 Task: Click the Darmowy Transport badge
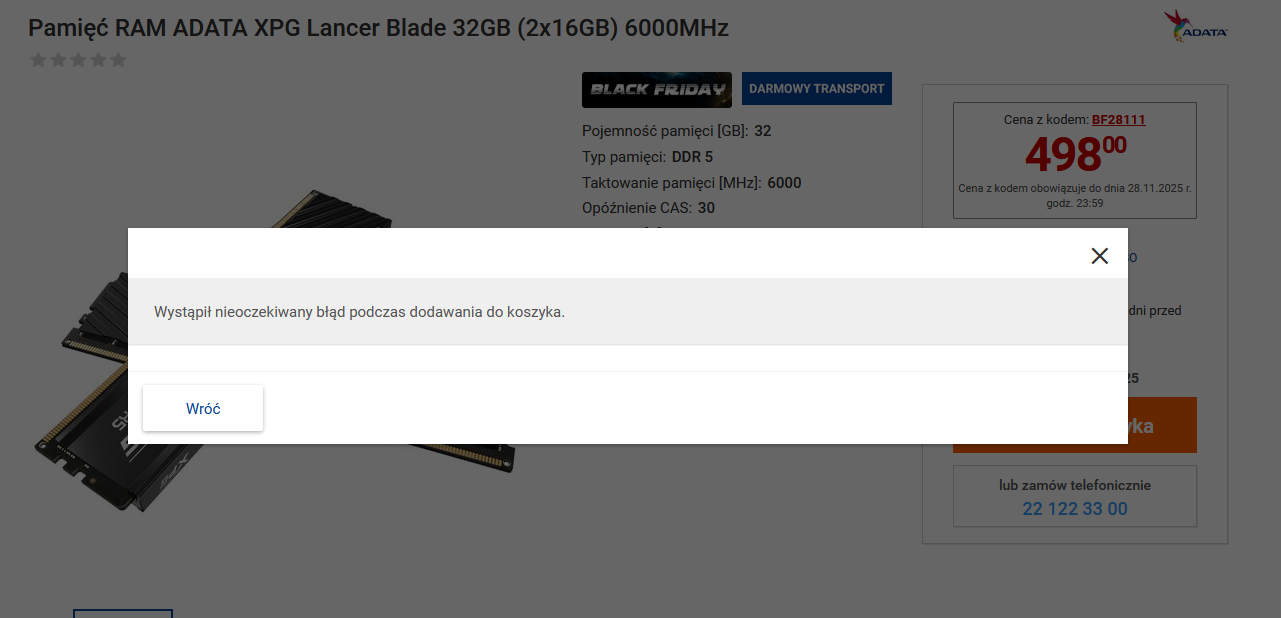(x=817, y=88)
